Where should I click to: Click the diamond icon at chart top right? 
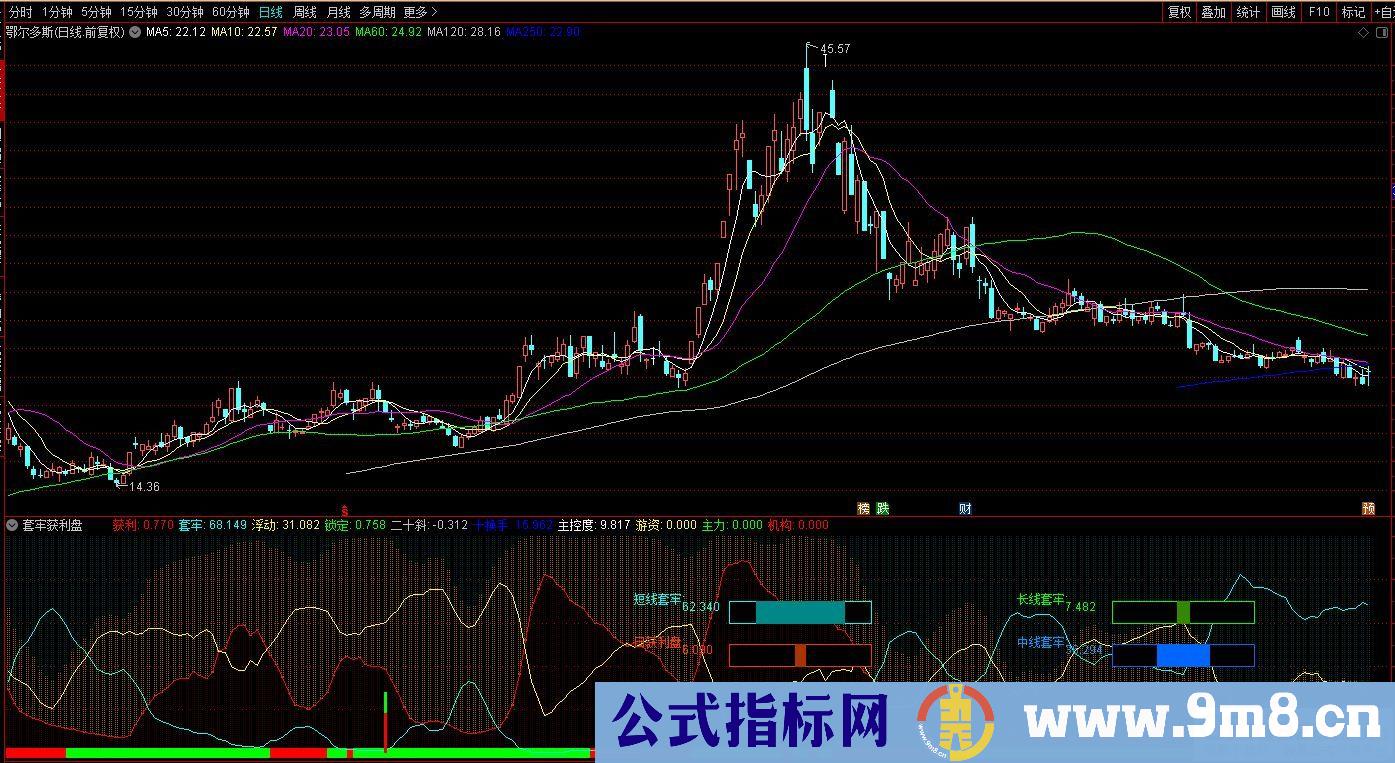click(1364, 32)
